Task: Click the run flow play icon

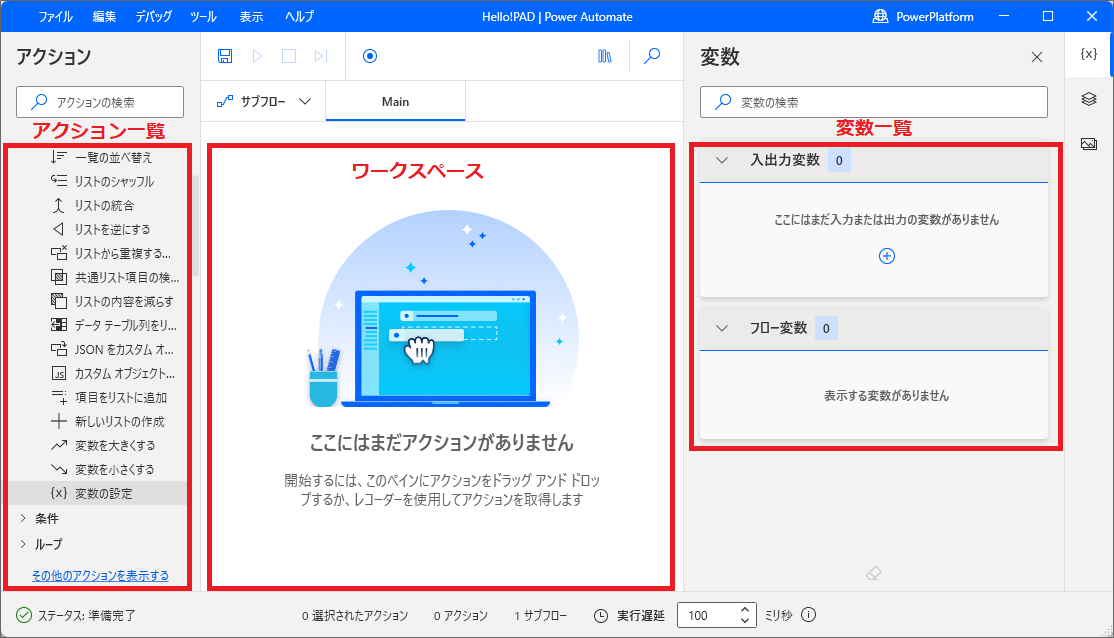Action: (256, 56)
